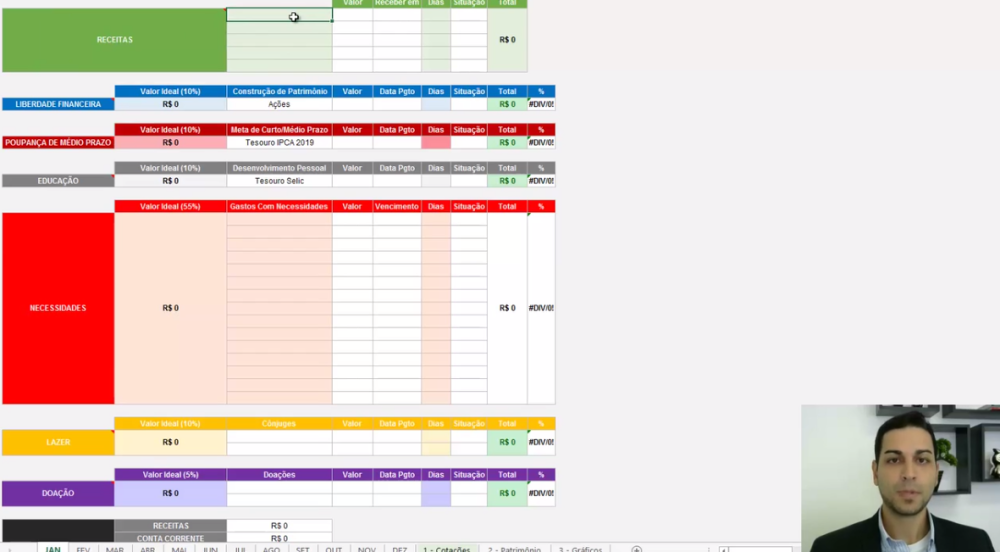Click the Ações cell

click(x=279, y=104)
